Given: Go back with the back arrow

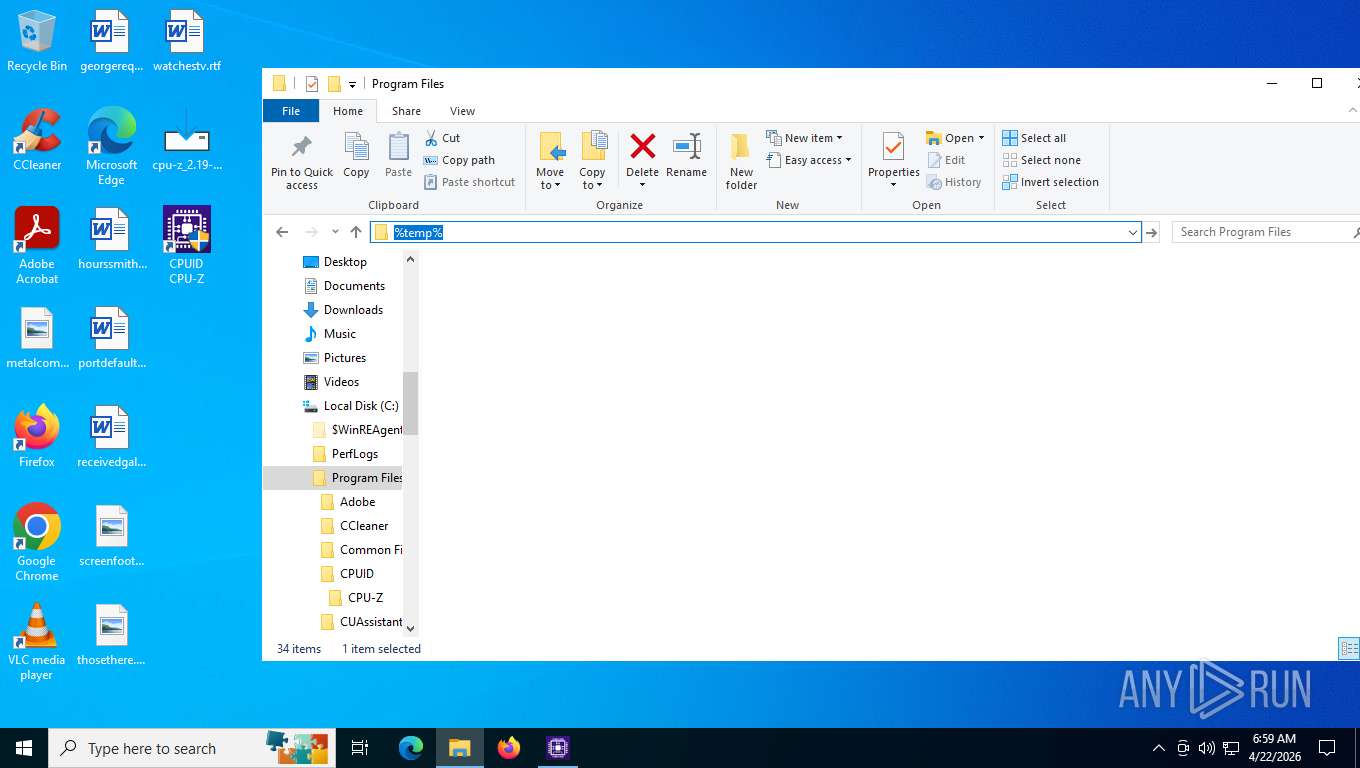Looking at the screenshot, I should point(282,232).
